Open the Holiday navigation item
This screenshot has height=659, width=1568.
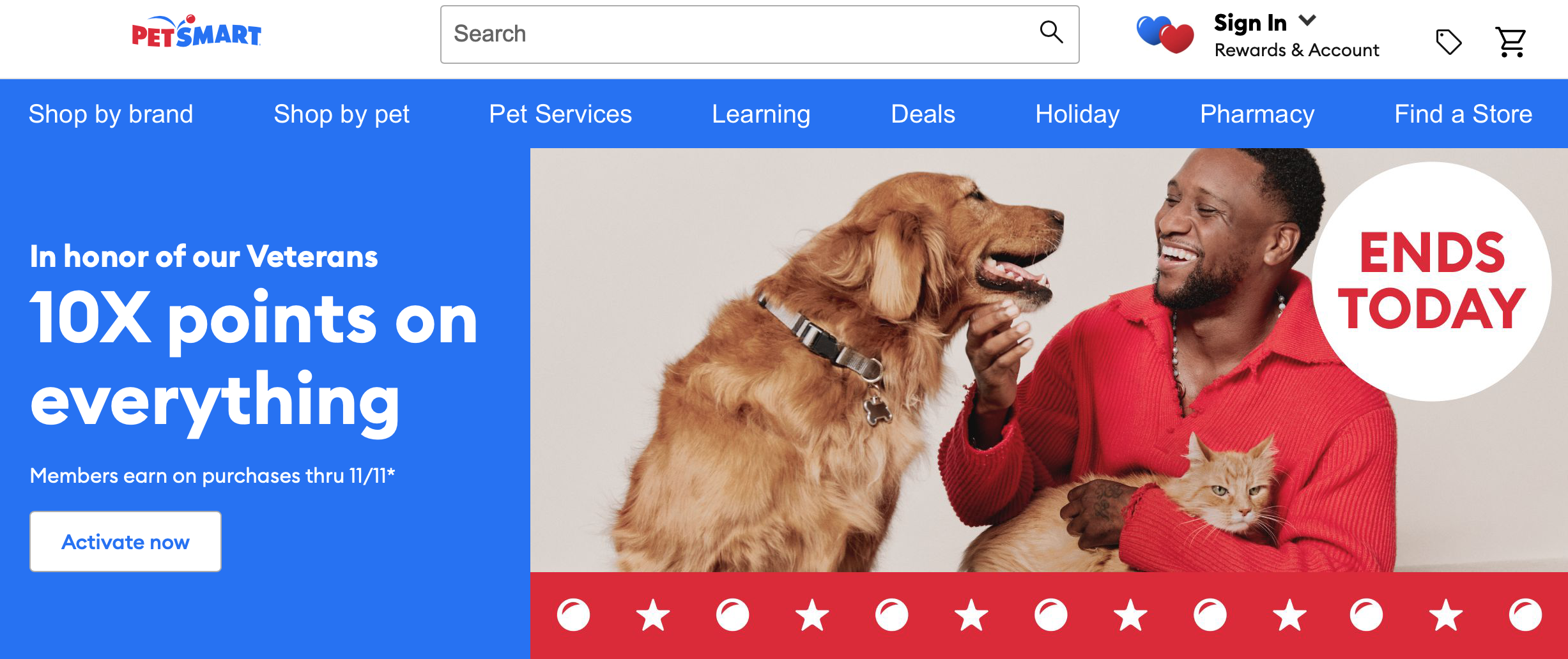point(1077,114)
